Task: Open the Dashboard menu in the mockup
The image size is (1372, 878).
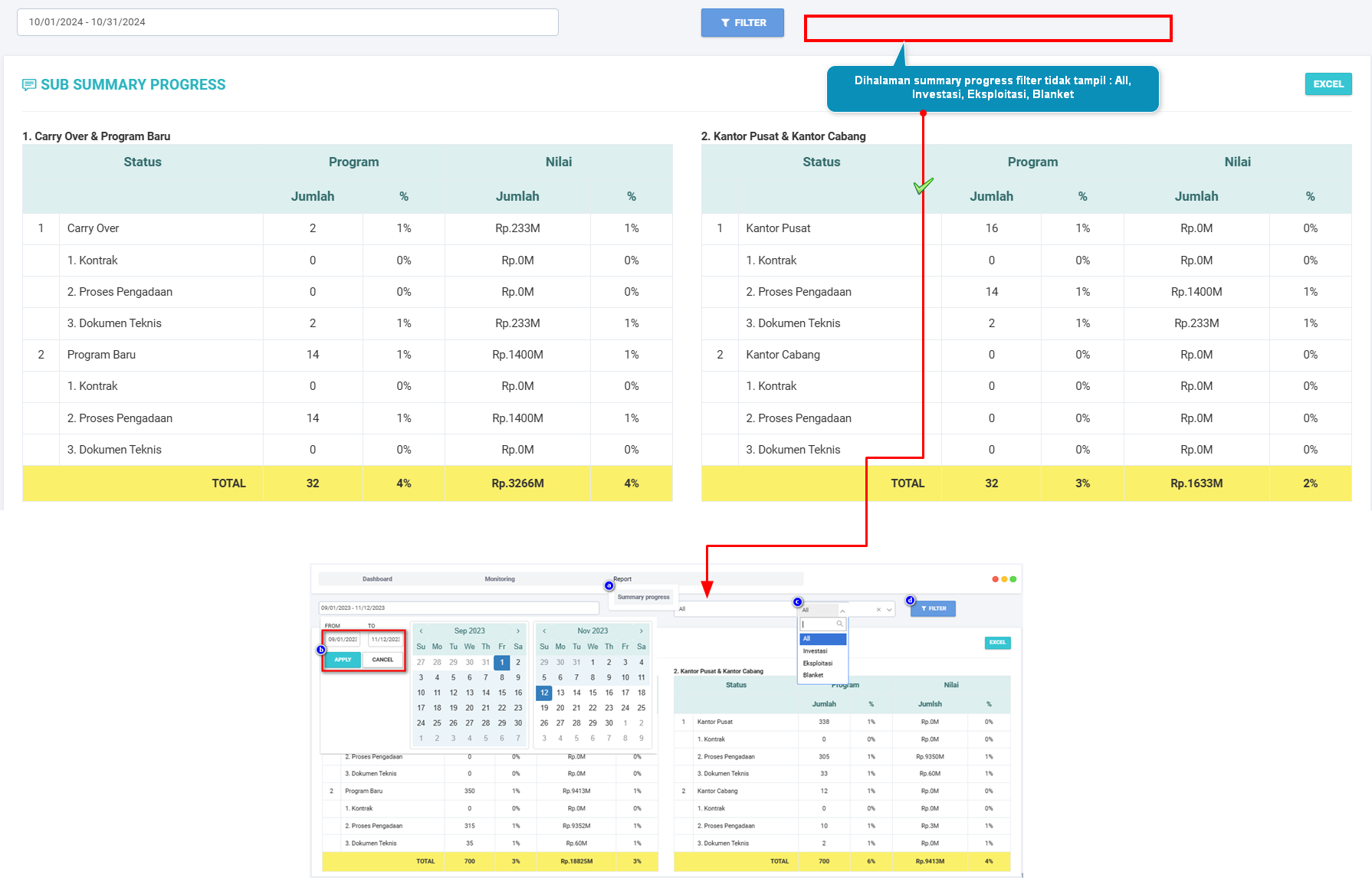Action: coord(377,579)
